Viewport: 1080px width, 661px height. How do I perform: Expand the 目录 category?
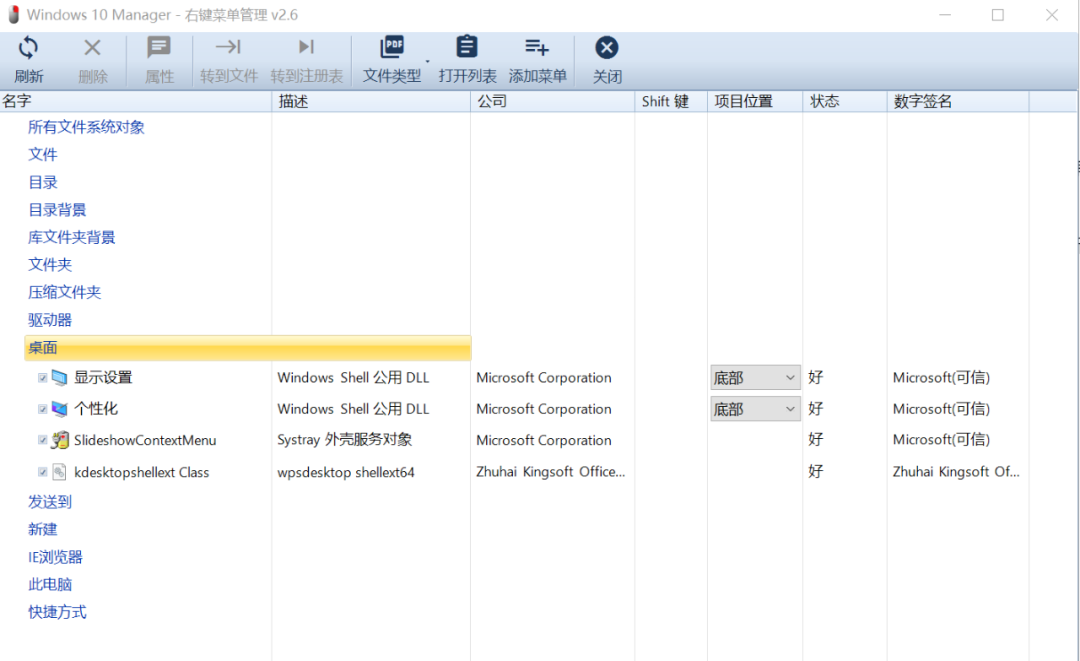[43, 182]
